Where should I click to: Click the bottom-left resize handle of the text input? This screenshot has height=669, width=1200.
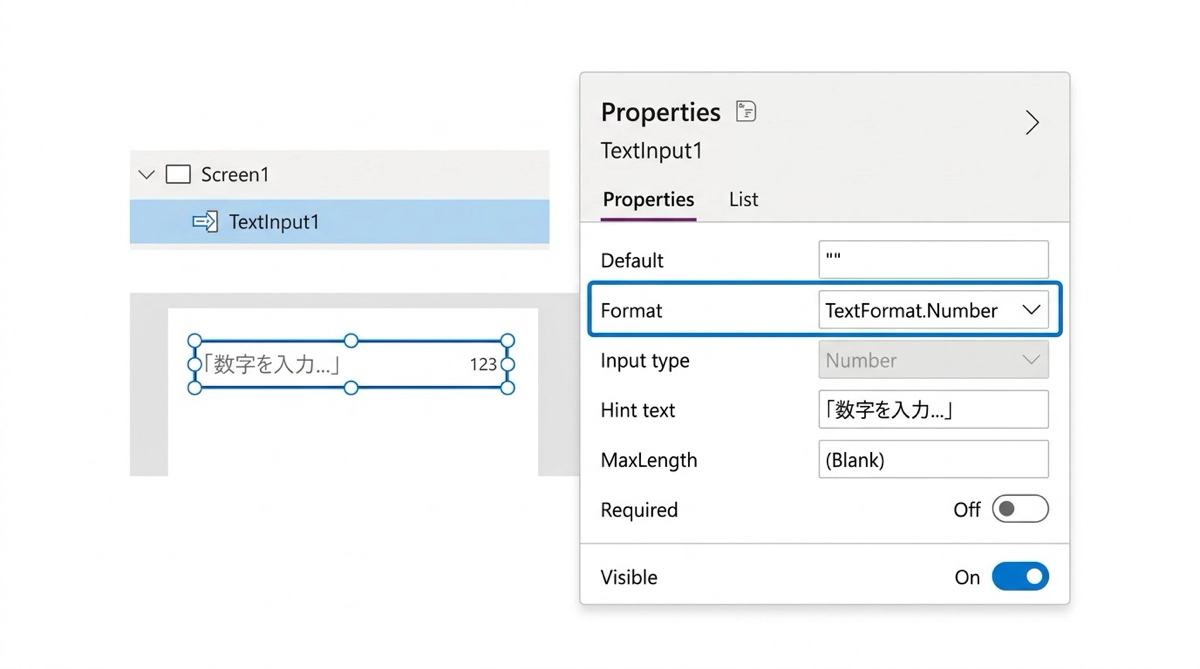[195, 388]
